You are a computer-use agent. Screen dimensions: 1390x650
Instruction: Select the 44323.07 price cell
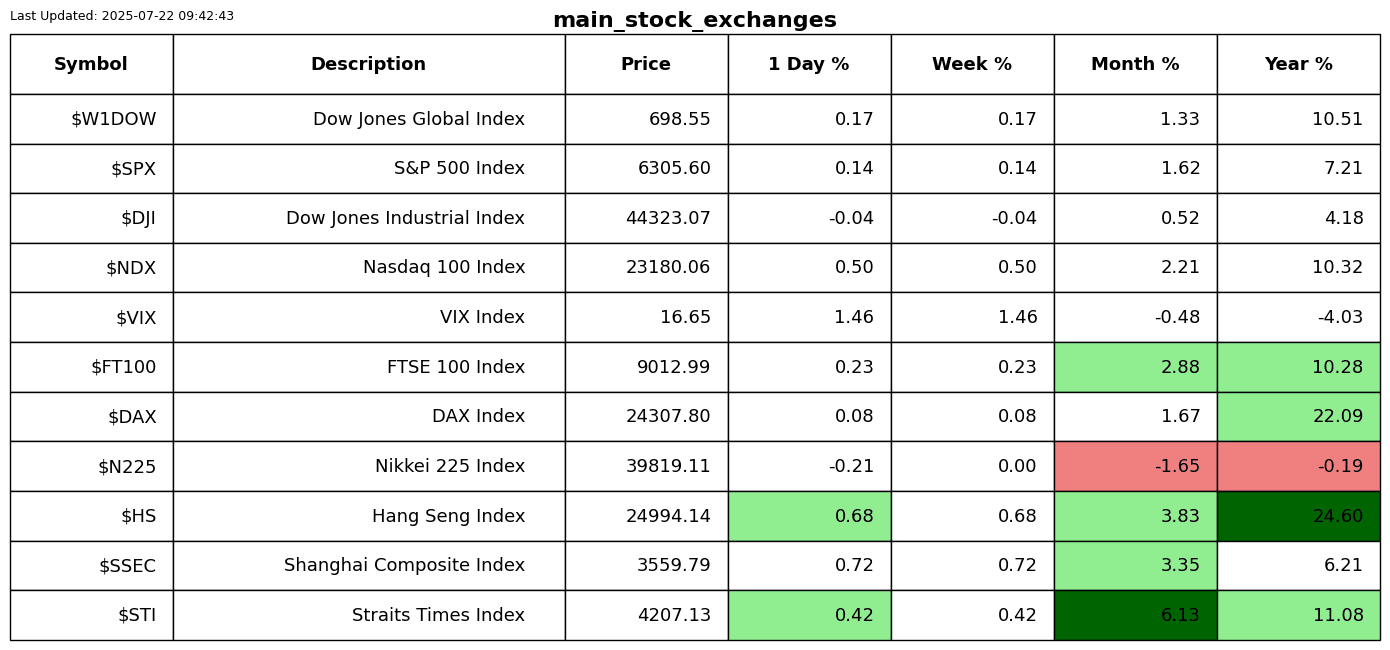[x=668, y=219]
